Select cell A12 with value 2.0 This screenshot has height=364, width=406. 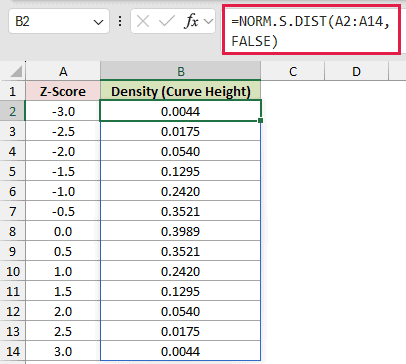point(63,311)
